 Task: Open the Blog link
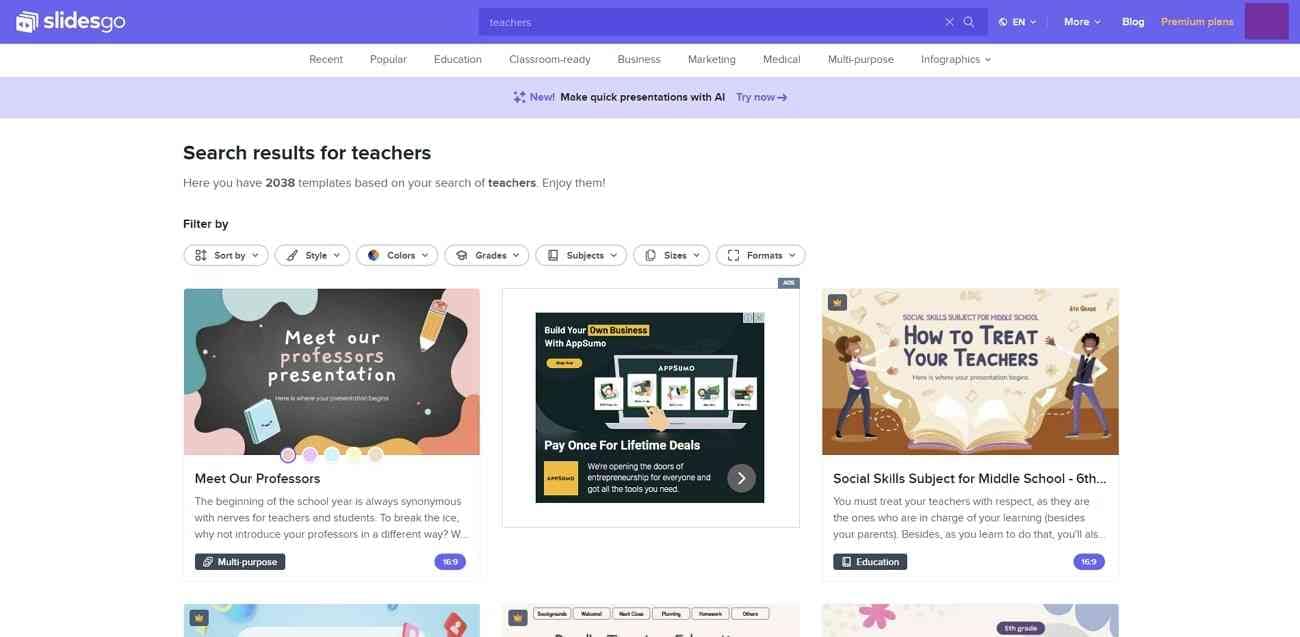(x=1133, y=22)
